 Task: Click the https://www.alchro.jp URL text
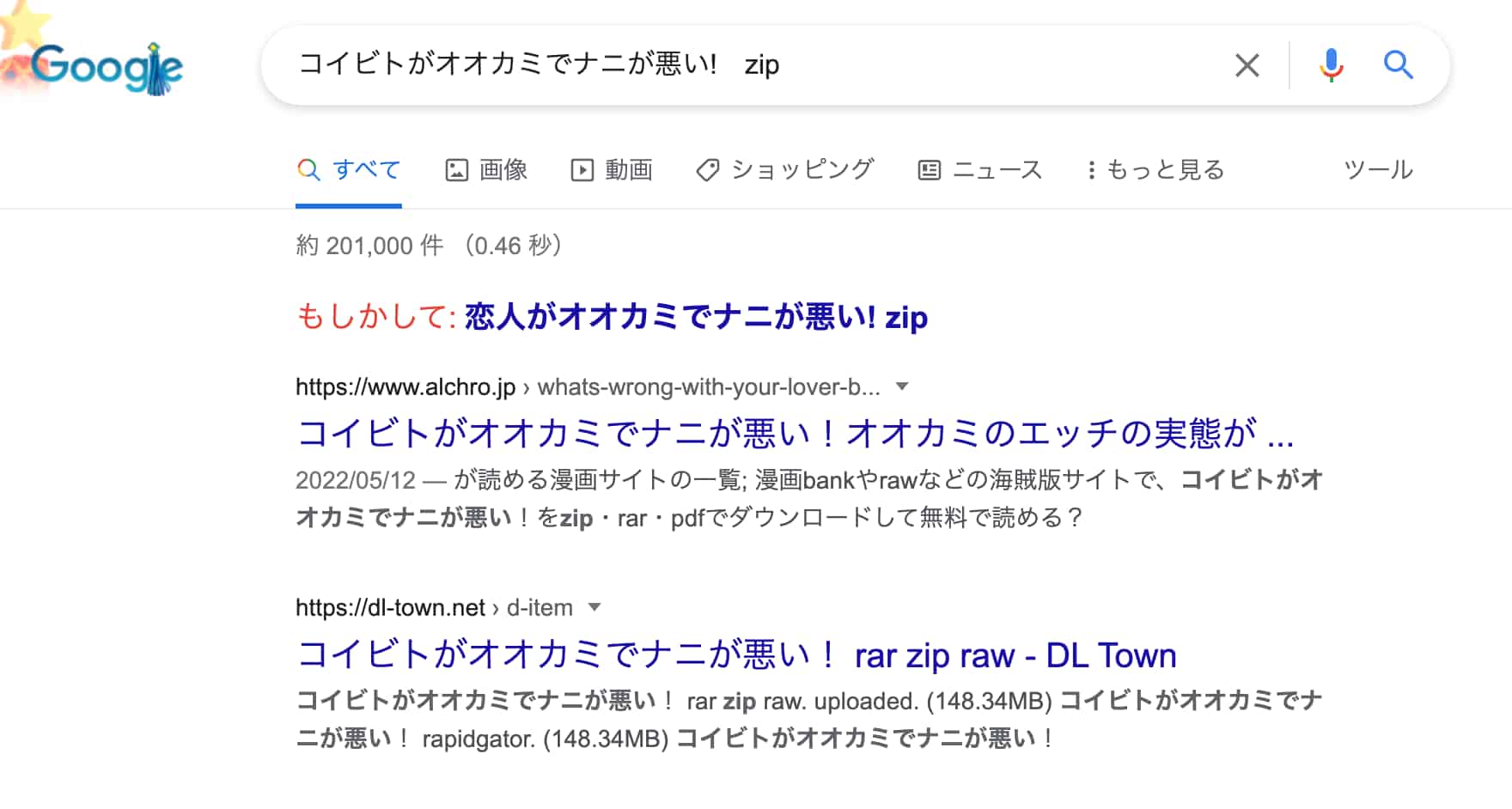click(x=405, y=387)
